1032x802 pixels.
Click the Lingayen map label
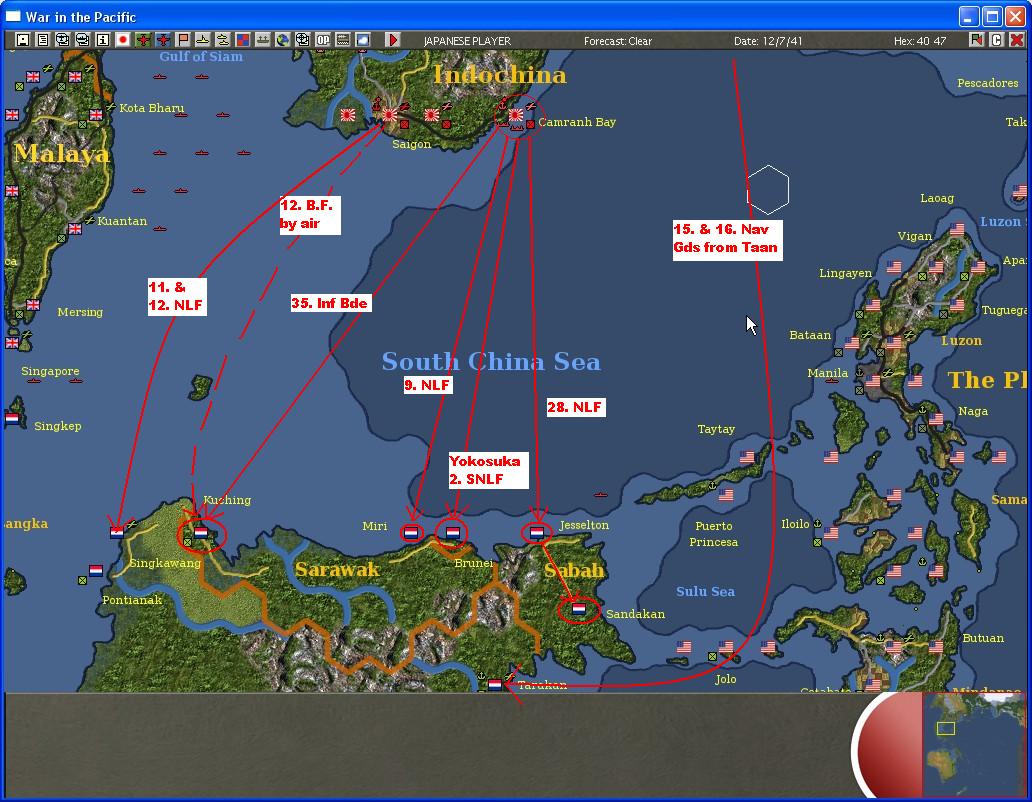click(845, 273)
